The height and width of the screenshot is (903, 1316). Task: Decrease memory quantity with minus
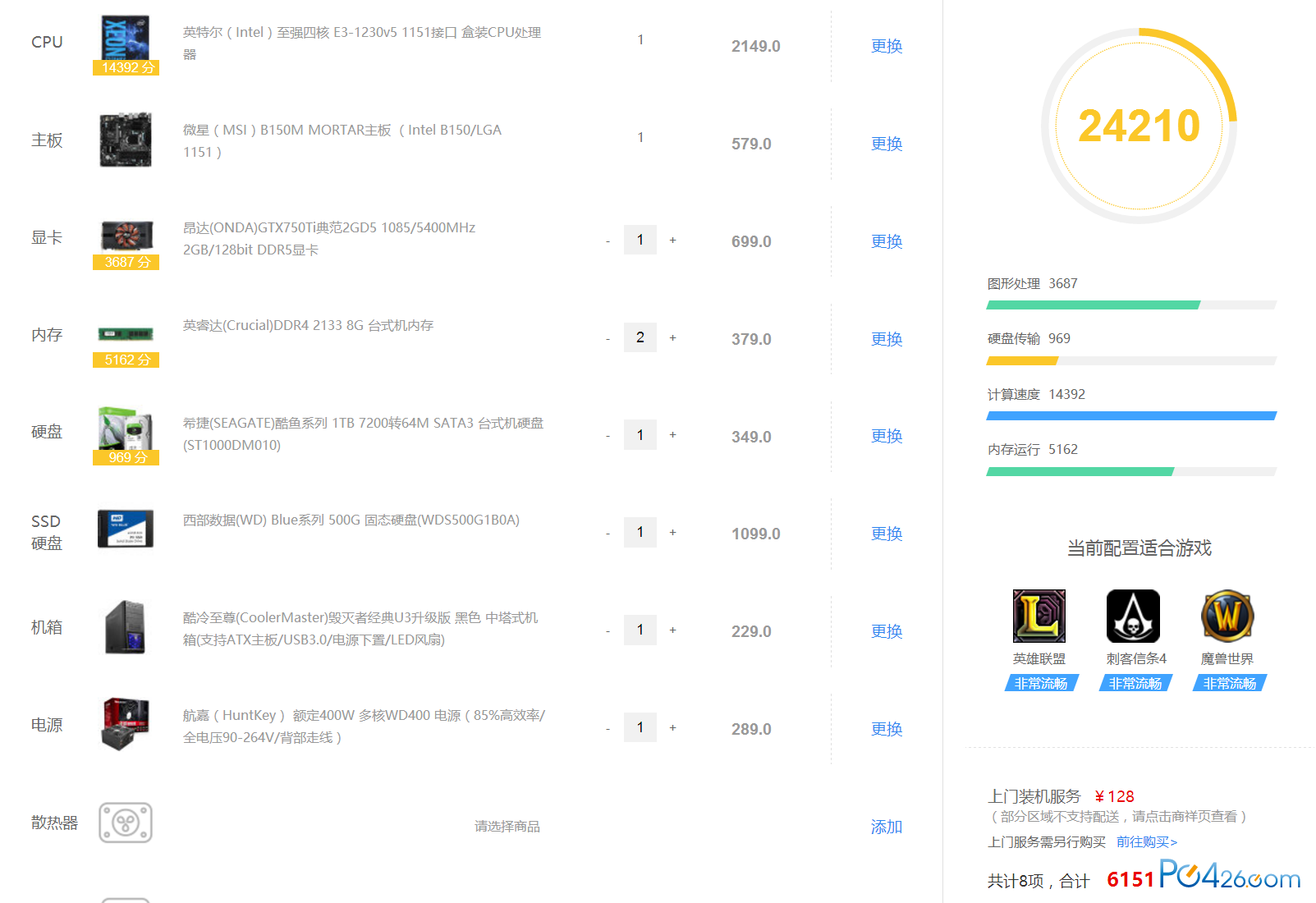(x=608, y=339)
